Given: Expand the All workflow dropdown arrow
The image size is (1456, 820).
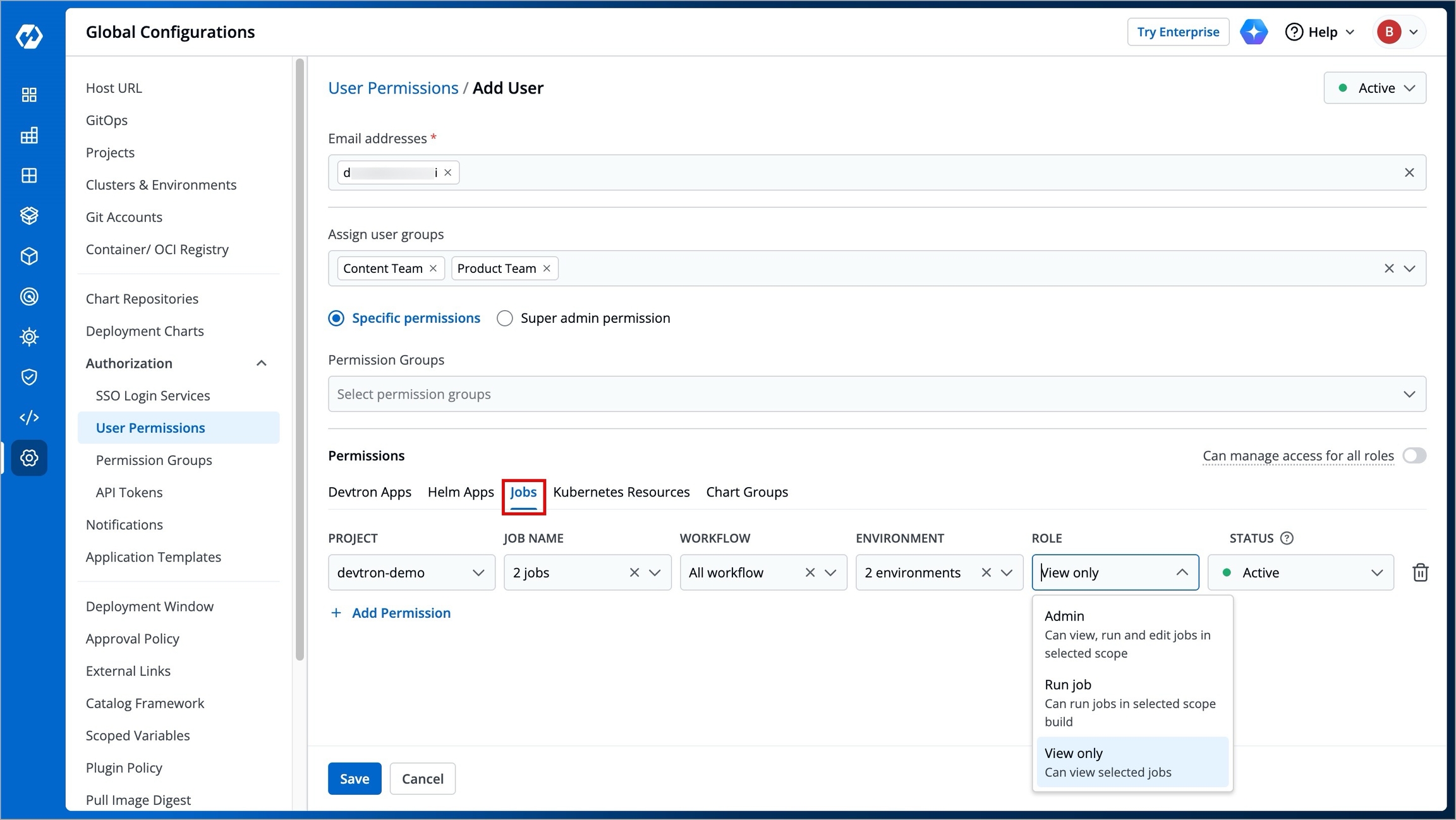Looking at the screenshot, I should (830, 572).
